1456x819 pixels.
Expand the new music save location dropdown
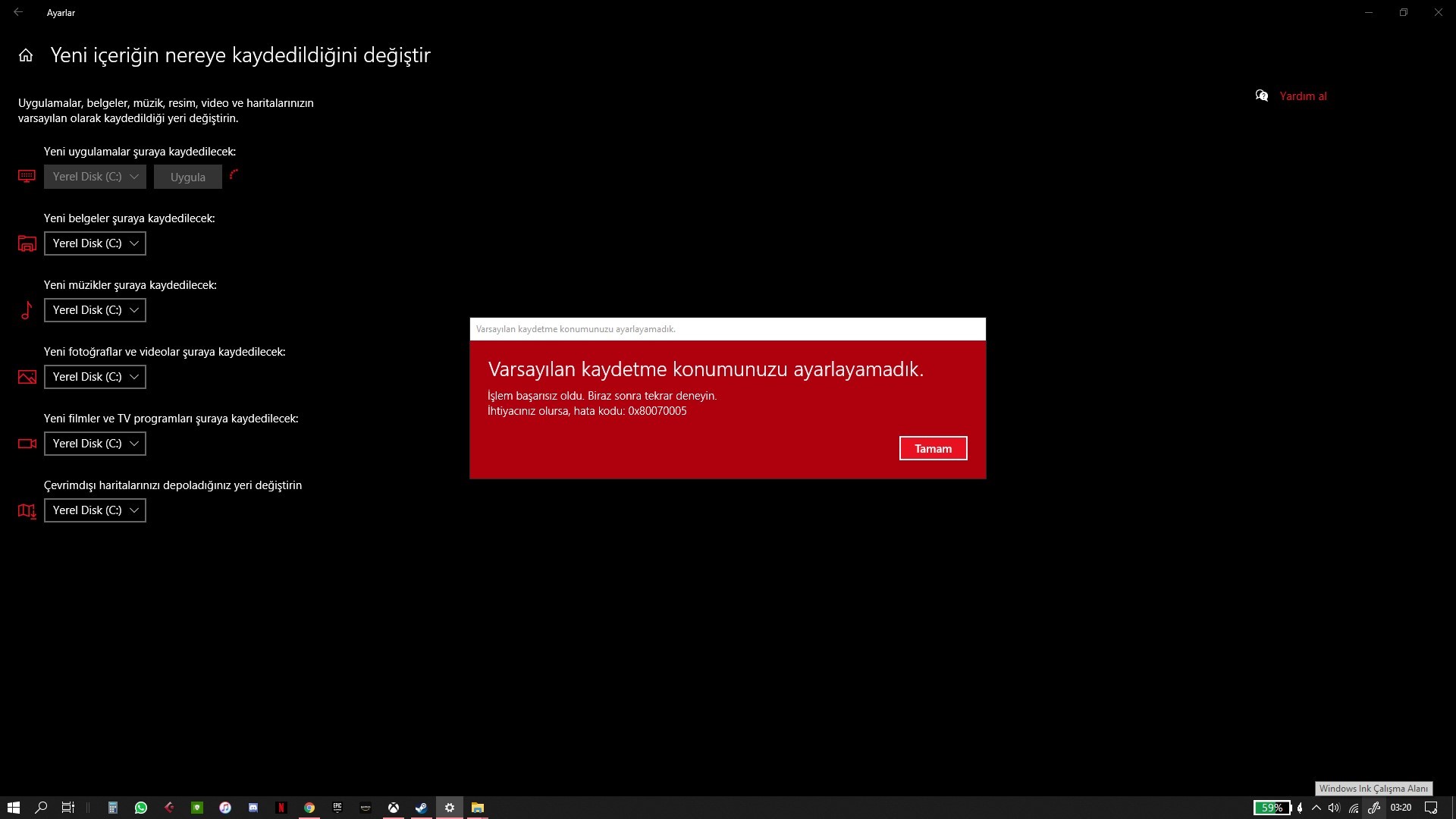click(x=95, y=310)
